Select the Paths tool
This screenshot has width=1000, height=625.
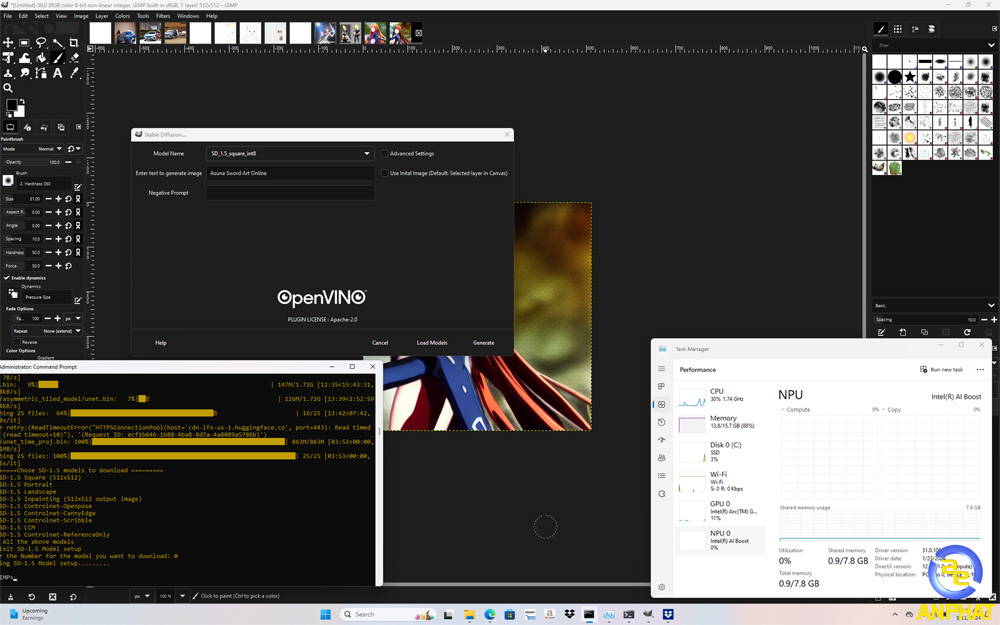41,73
